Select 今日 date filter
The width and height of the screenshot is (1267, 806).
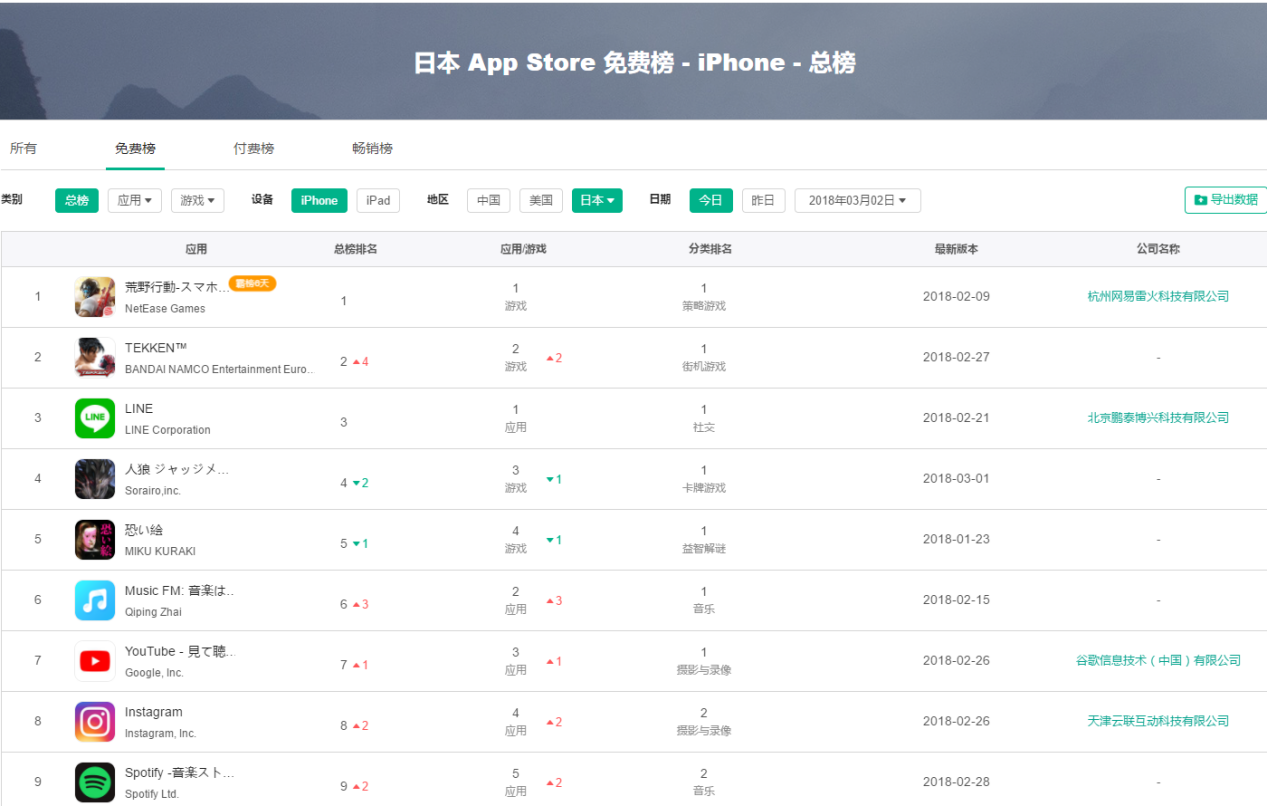coord(711,200)
